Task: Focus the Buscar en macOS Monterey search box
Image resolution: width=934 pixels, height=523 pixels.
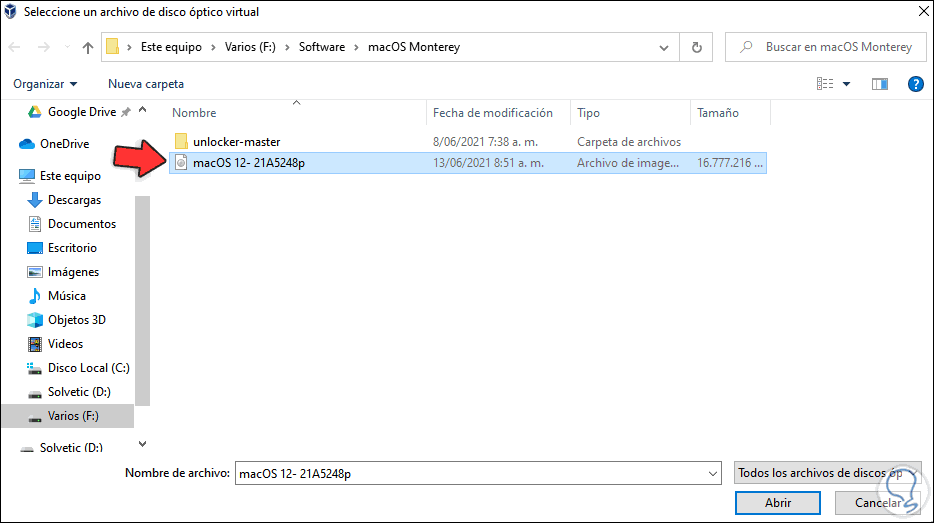Action: point(826,47)
